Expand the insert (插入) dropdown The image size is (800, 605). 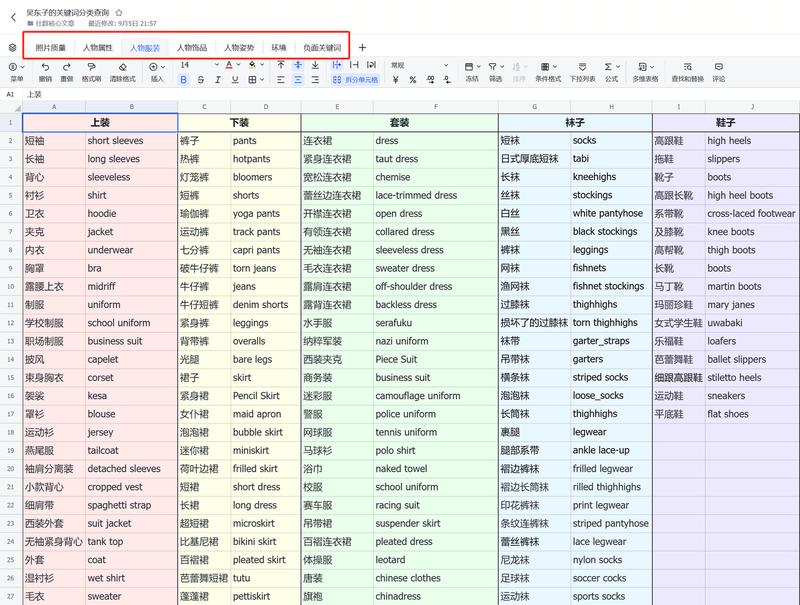[x=156, y=68]
